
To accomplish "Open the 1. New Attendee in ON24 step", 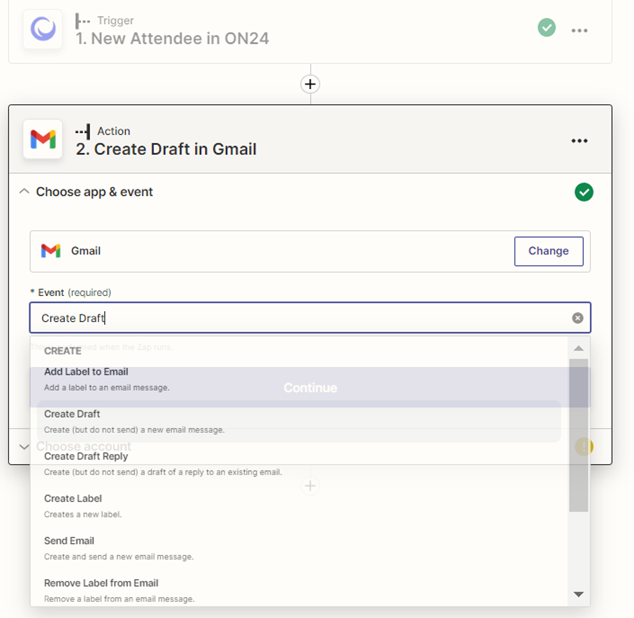I will 172,39.
